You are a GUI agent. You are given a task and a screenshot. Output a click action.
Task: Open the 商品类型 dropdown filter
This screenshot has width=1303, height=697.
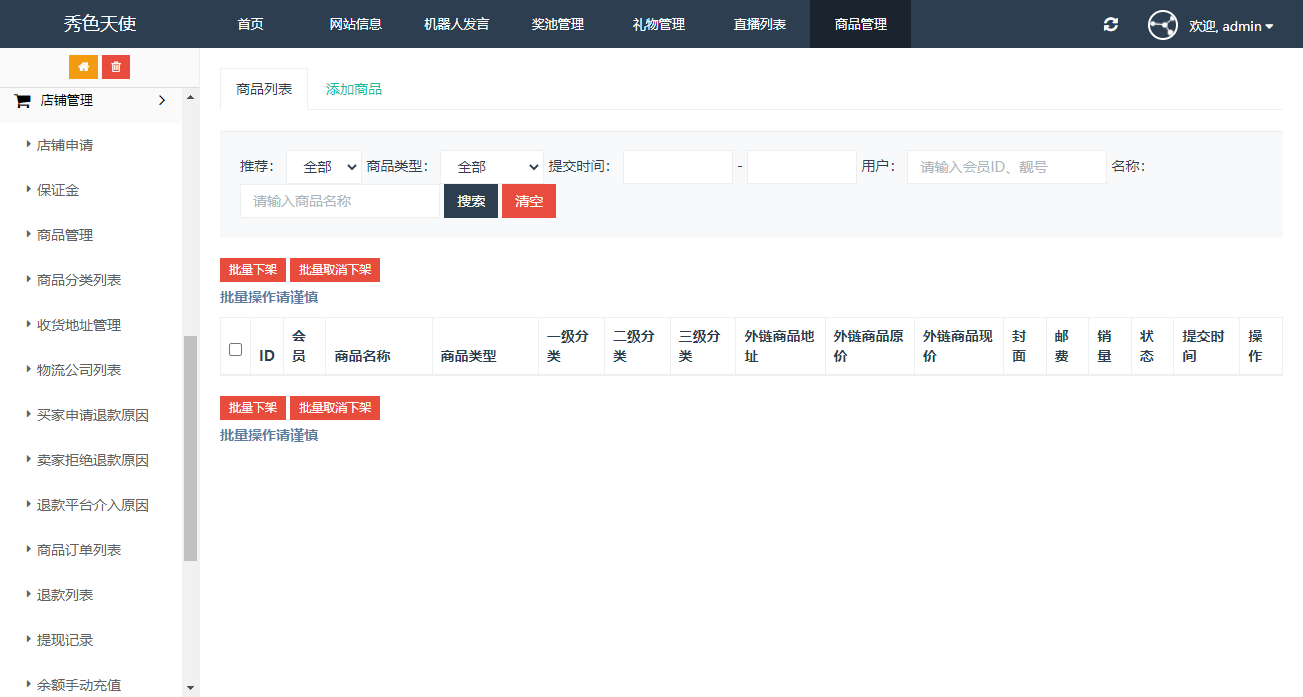click(492, 167)
